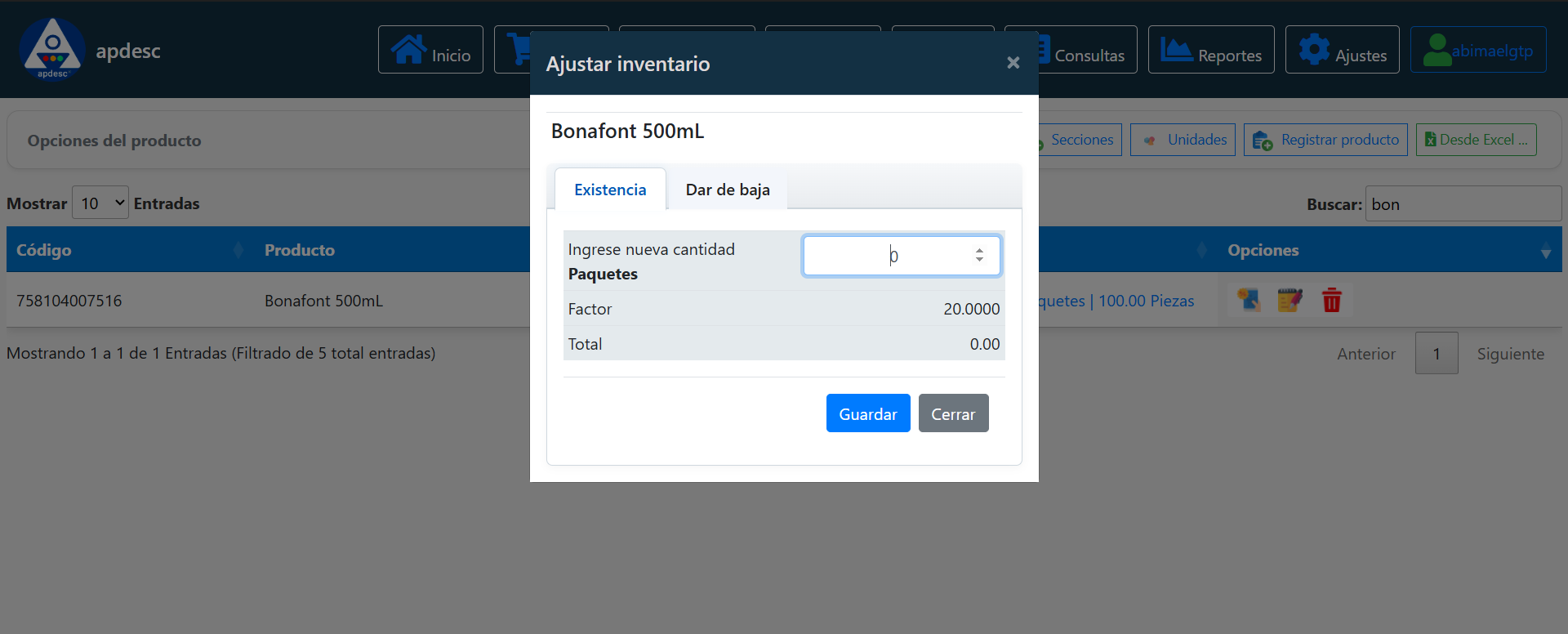Delete product with red trash icon
Screen dimensions: 1568x634
point(1331,301)
